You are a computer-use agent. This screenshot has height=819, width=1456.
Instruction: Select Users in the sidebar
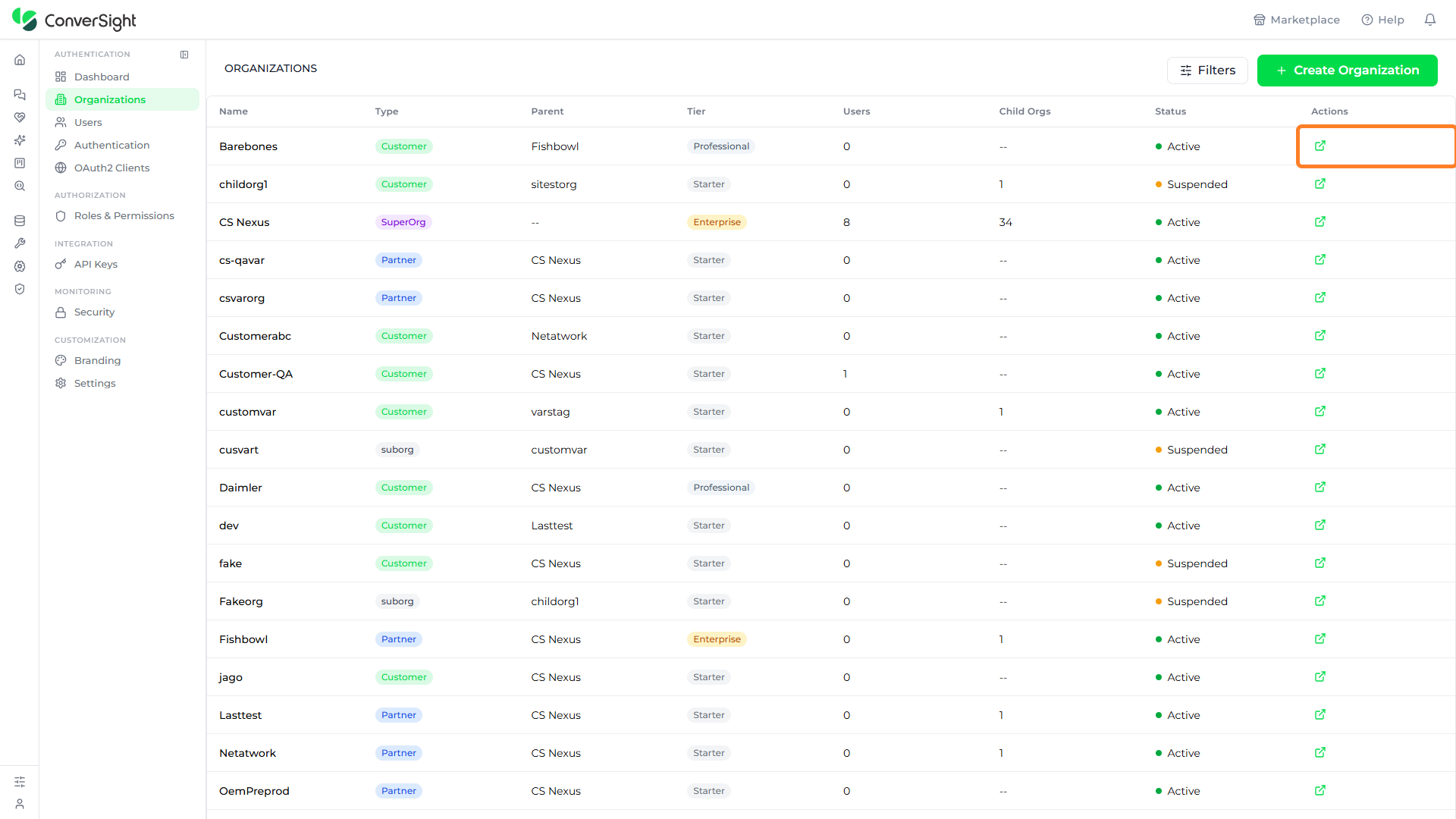point(122,122)
